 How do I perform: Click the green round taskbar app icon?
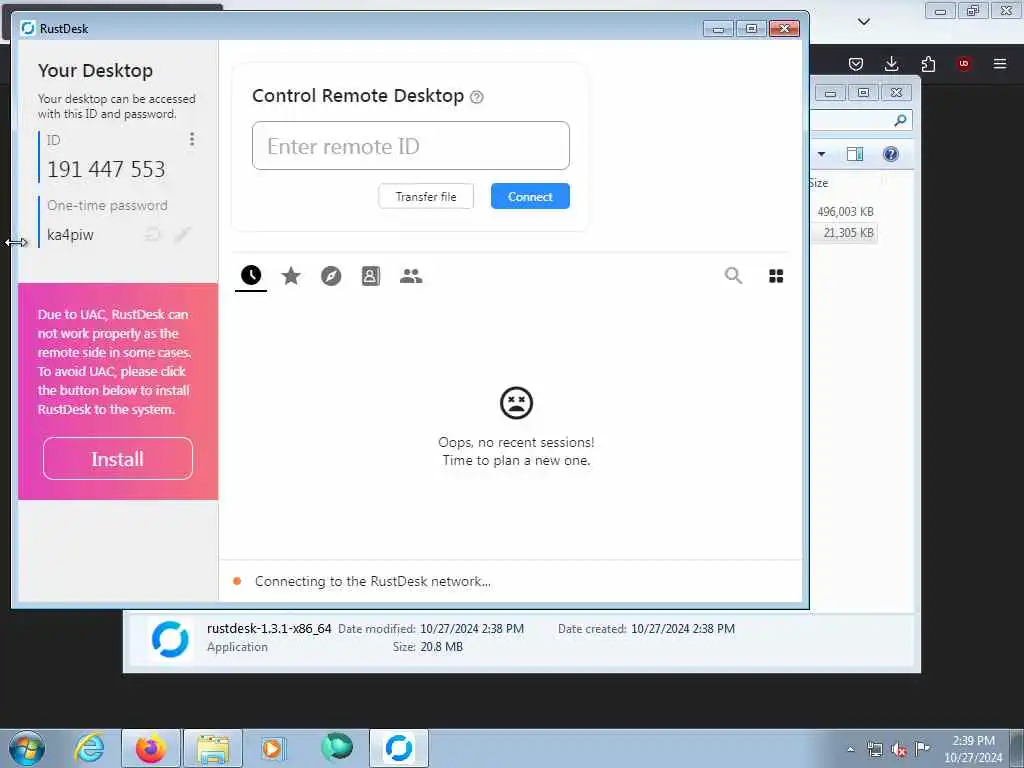(336, 747)
